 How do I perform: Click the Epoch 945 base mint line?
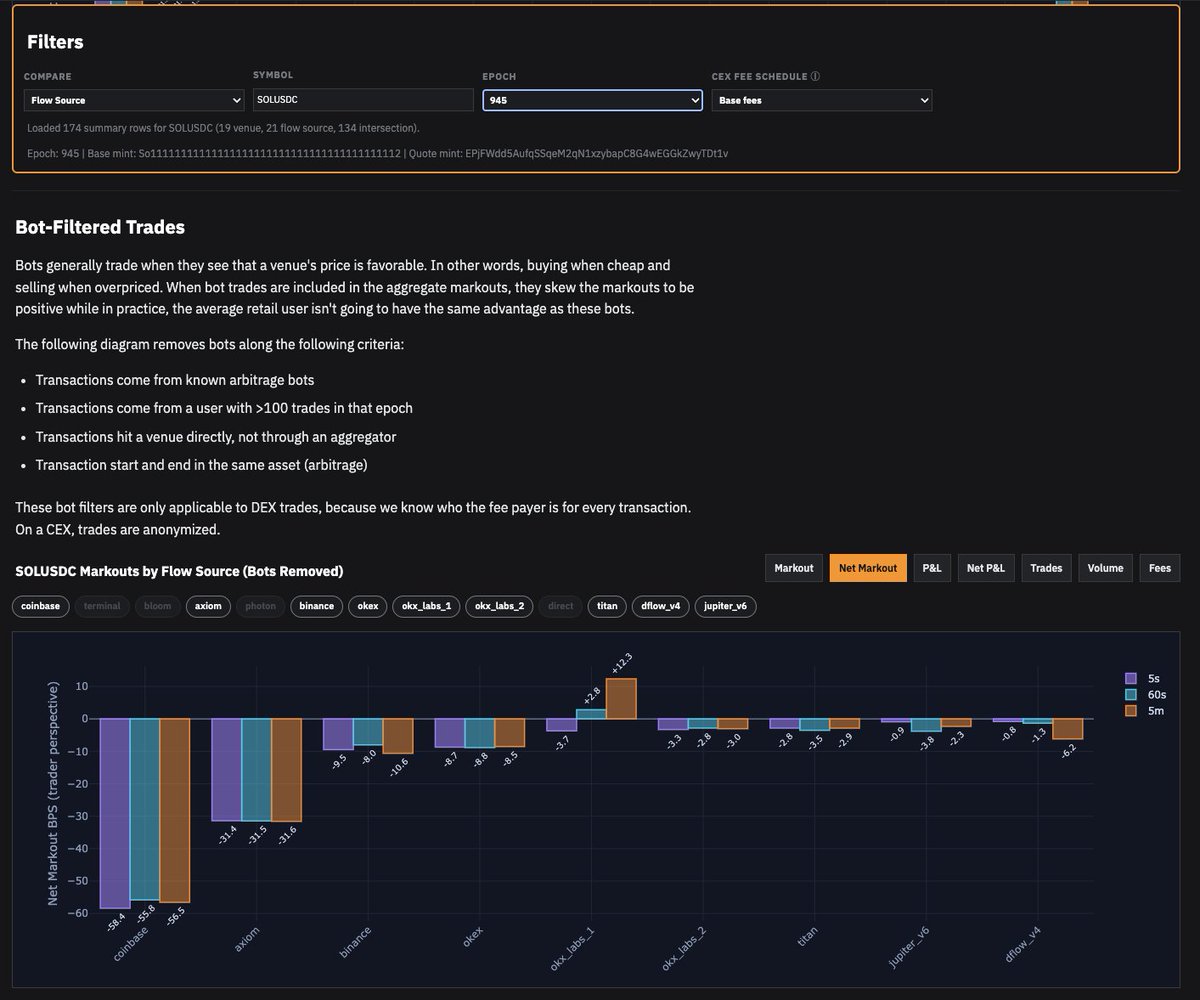[377, 153]
